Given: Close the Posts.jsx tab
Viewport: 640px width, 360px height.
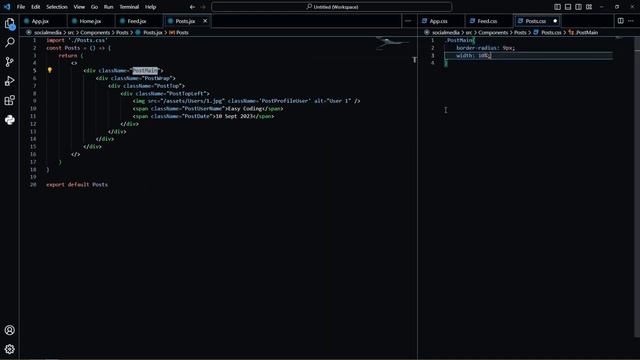Looking at the screenshot, I should (205, 21).
